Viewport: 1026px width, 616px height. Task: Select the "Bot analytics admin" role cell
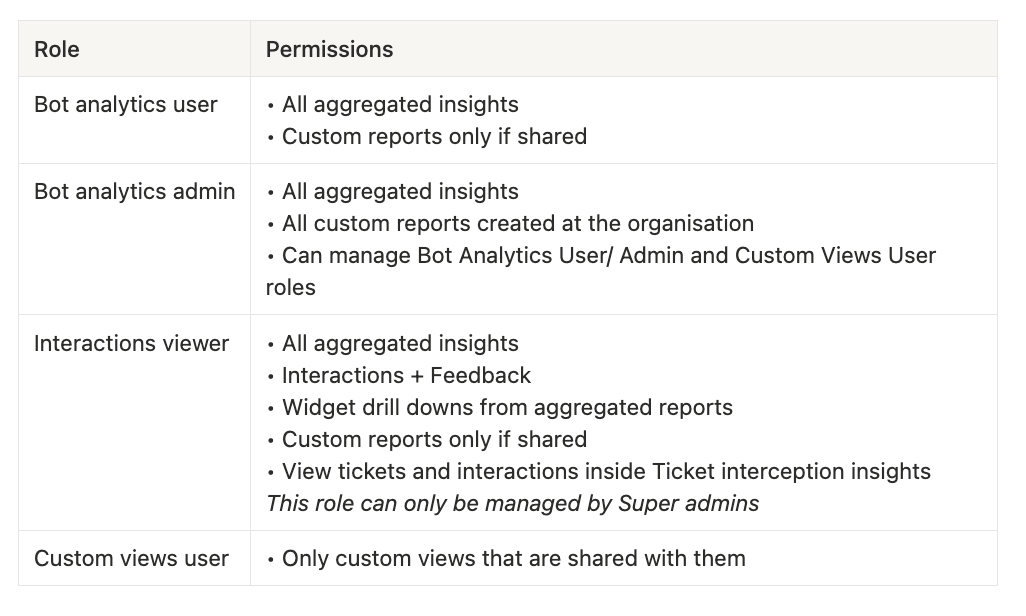pos(135,192)
